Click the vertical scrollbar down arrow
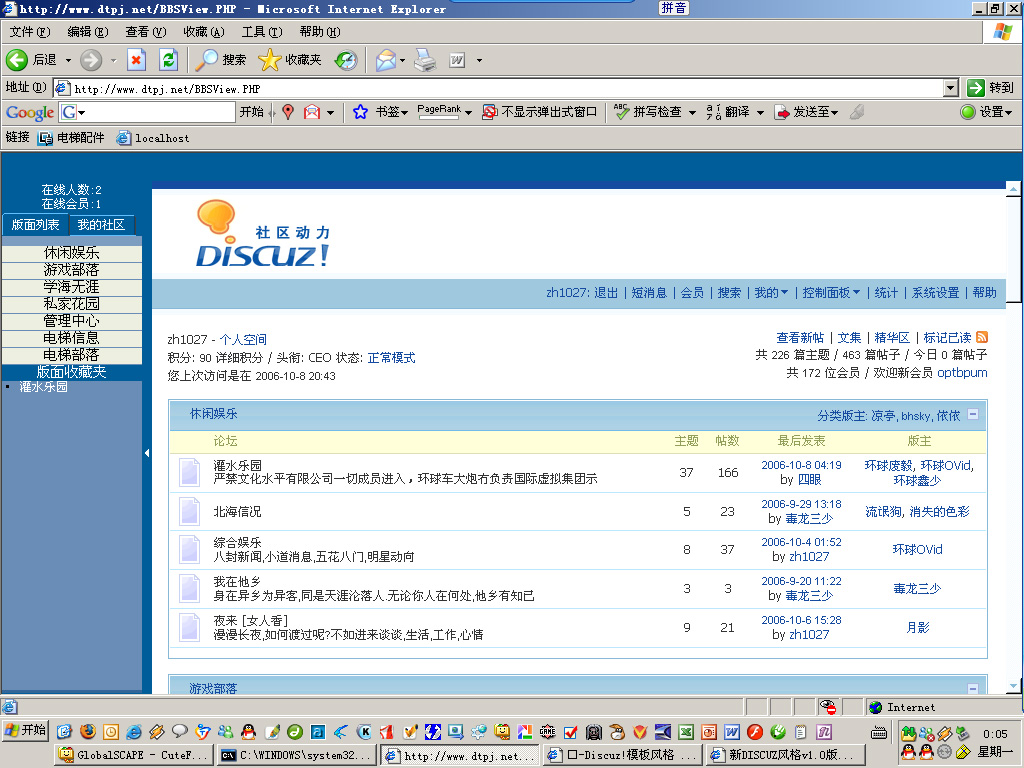This screenshot has height=768, width=1024. [x=1013, y=686]
